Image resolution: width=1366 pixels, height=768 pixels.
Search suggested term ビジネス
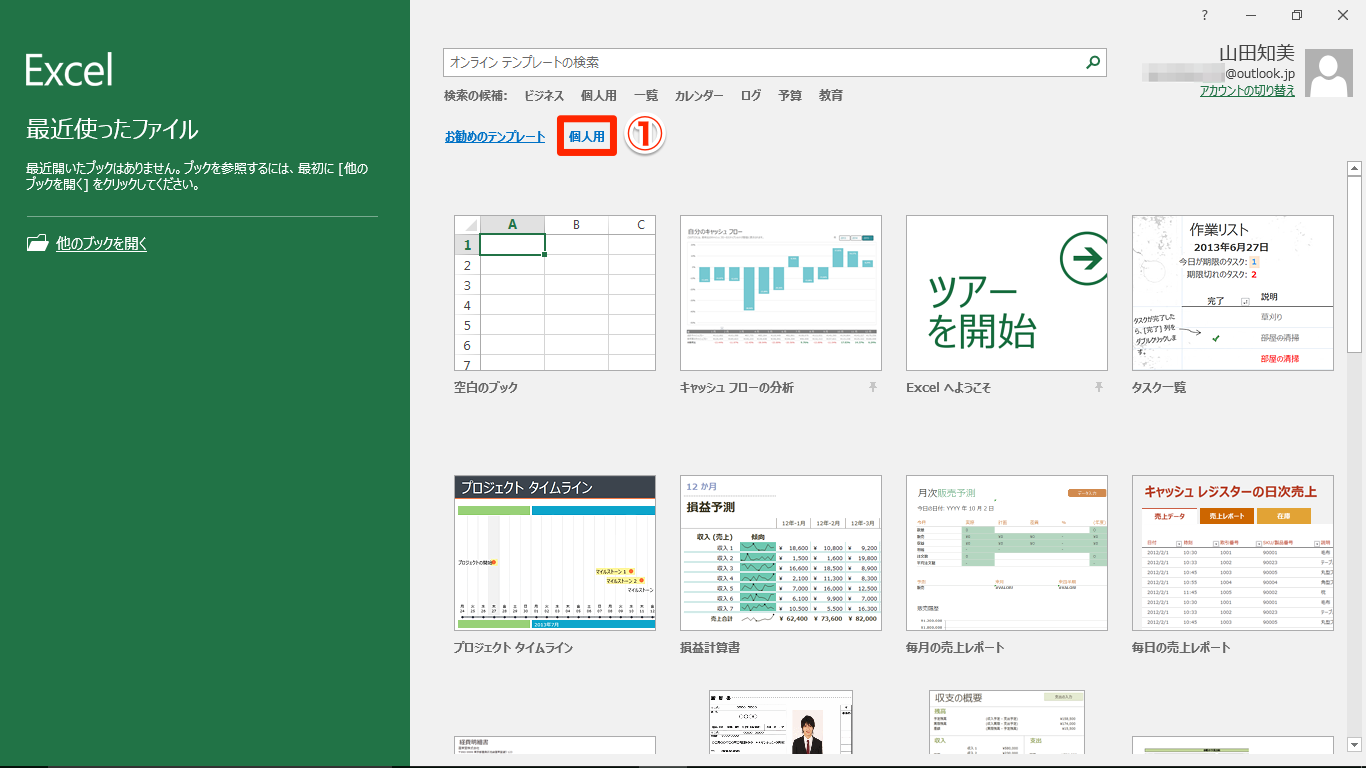click(x=544, y=96)
